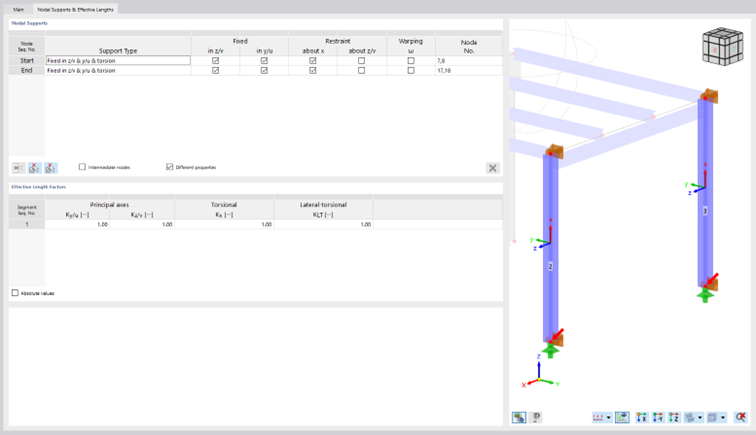The height and width of the screenshot is (435, 756).
Task: Toggle Fixed in z/v for Start row
Action: [216, 61]
